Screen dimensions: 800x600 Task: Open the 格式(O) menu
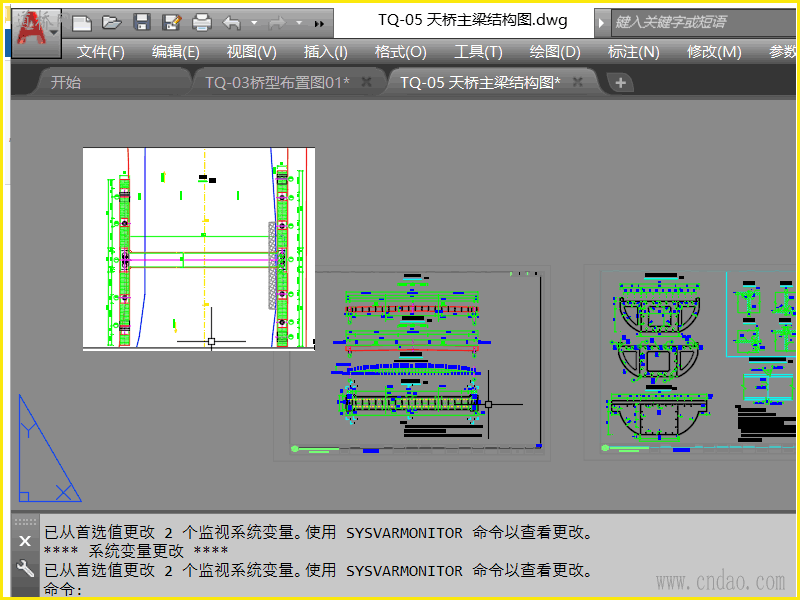401,52
